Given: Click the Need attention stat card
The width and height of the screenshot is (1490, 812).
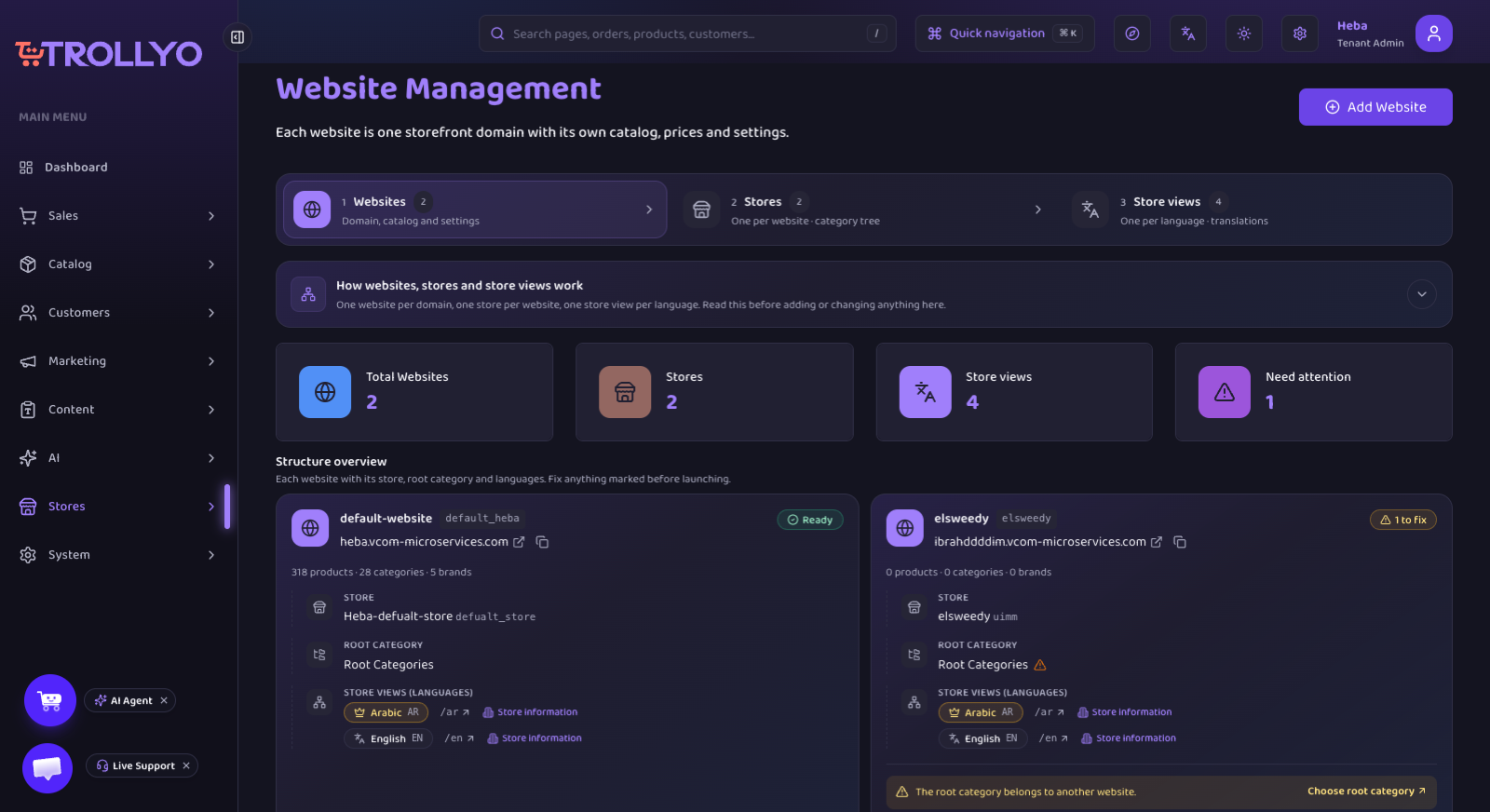Looking at the screenshot, I should (1313, 392).
